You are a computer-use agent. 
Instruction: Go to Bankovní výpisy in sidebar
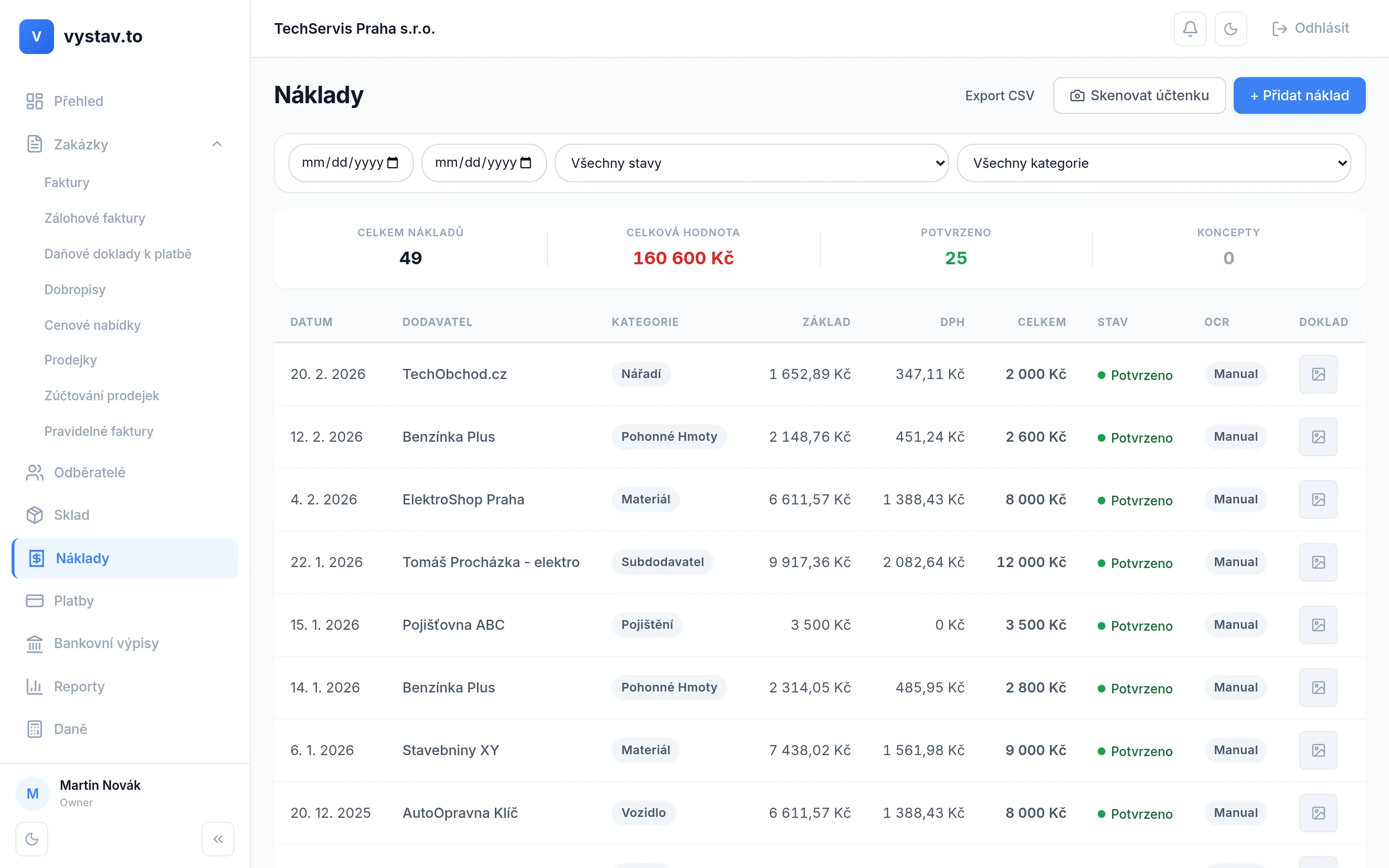click(x=106, y=643)
